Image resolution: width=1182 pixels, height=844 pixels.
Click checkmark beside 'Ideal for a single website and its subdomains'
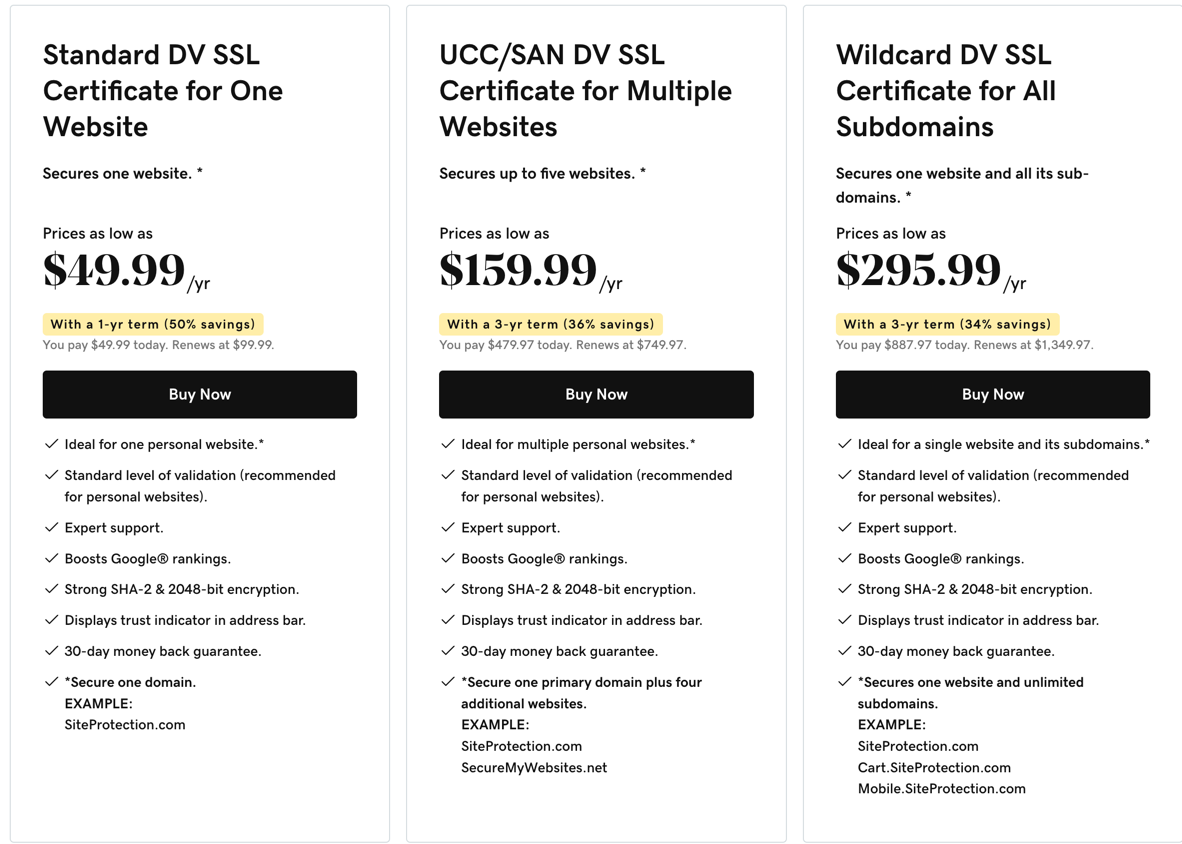844,444
